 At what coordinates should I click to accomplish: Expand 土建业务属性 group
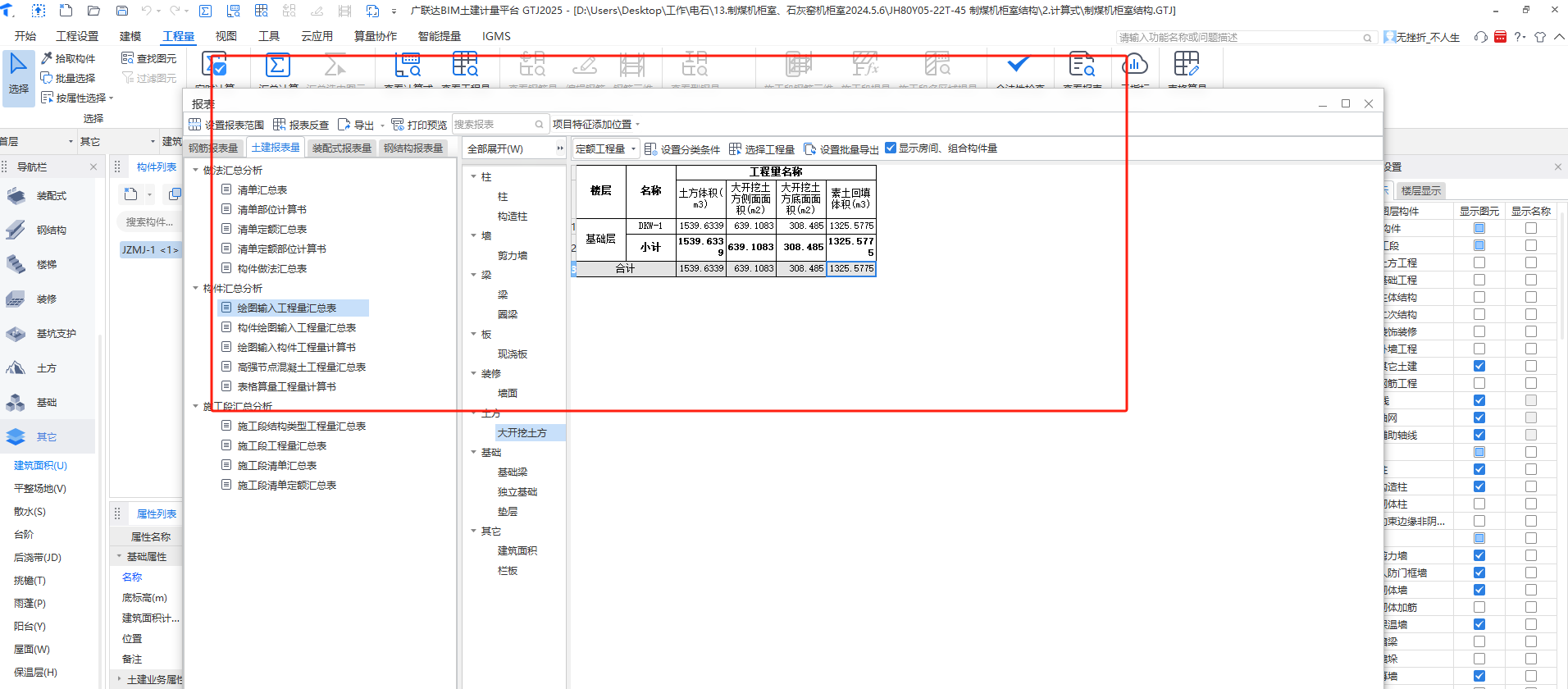(119, 679)
